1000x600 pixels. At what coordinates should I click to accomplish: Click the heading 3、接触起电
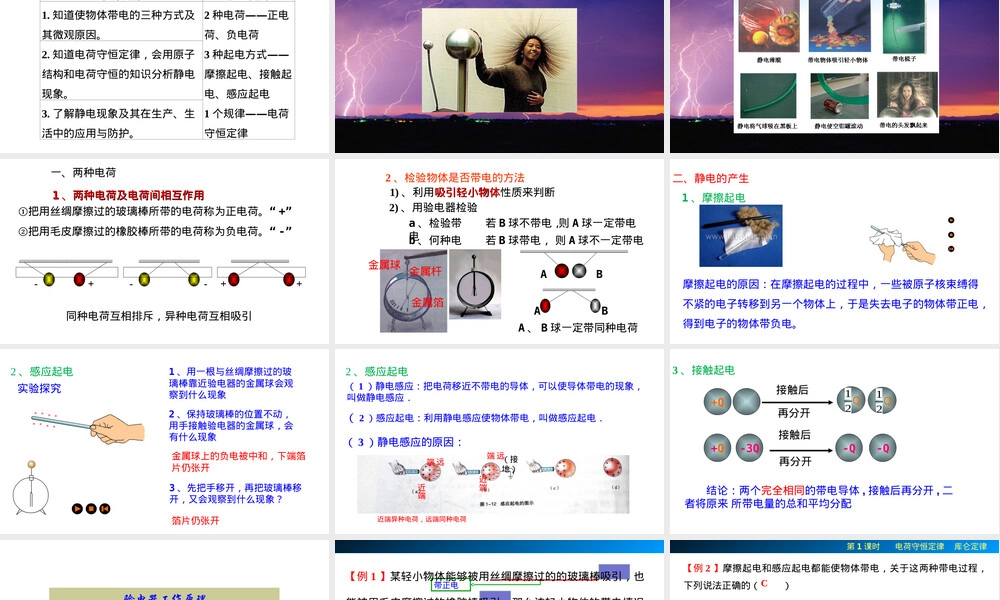coord(703,370)
